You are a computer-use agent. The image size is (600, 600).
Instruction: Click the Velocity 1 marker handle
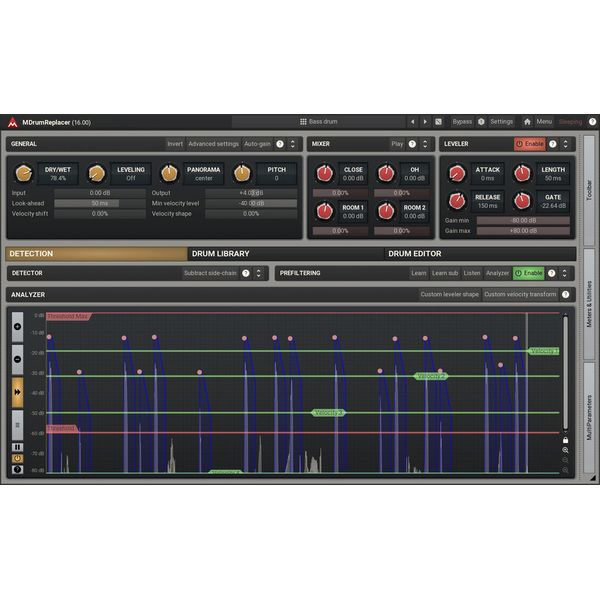coord(543,351)
